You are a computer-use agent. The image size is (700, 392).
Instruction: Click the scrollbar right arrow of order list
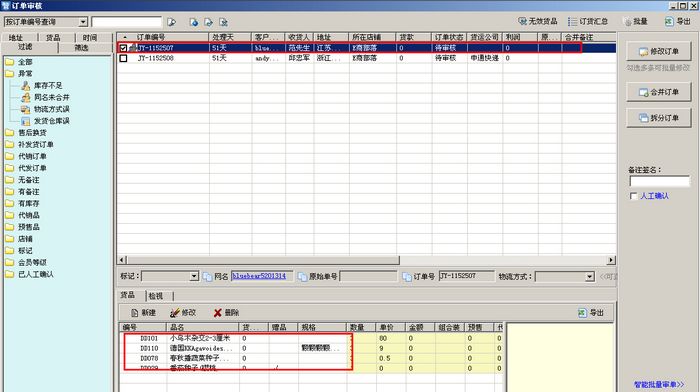coord(611,260)
